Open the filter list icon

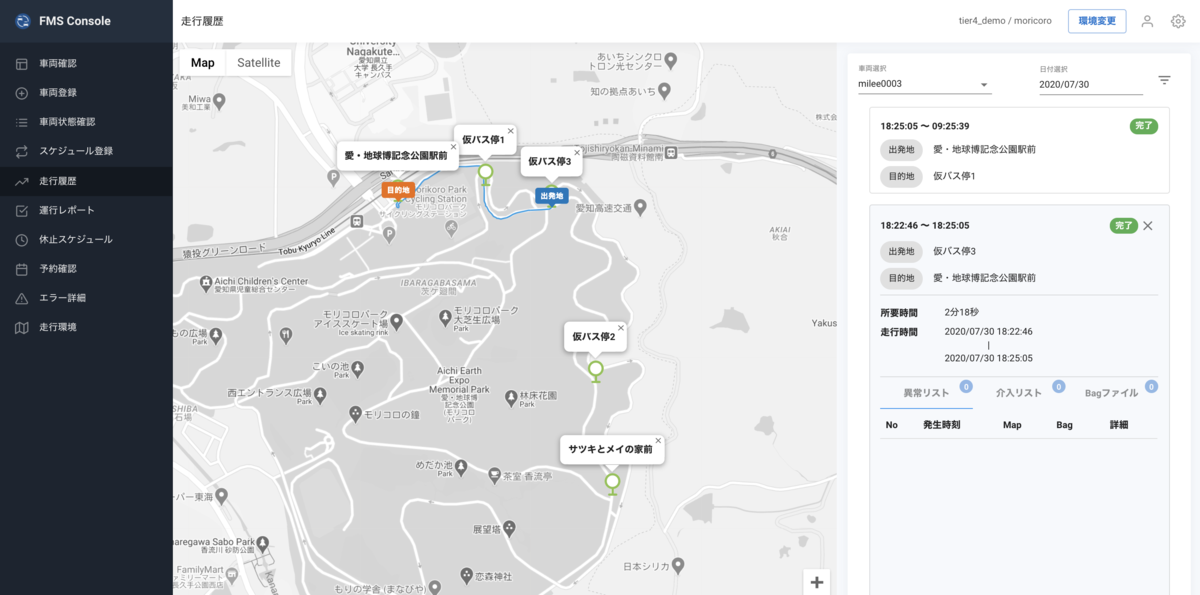1164,80
